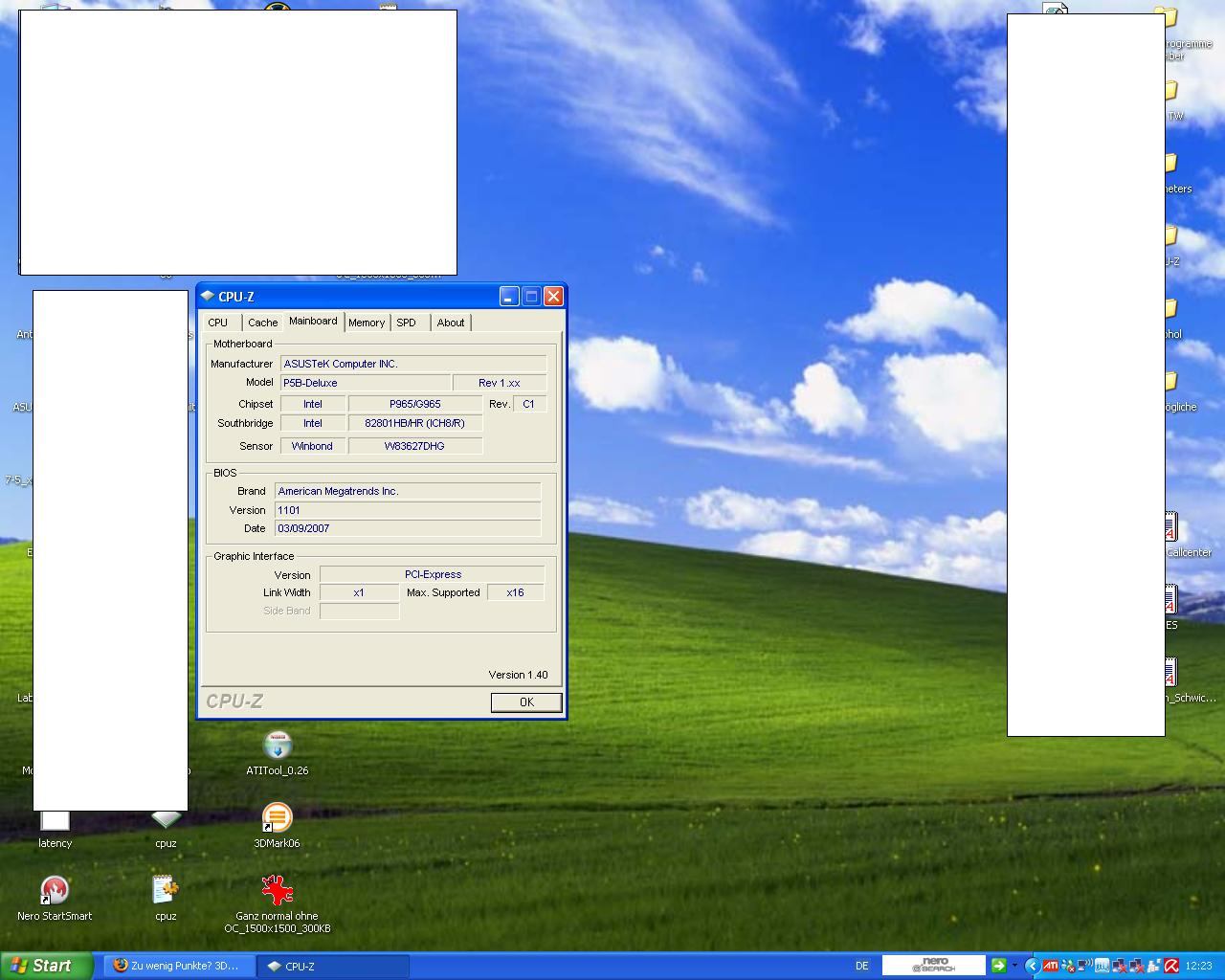Viewport: 1225px width, 980px height.
Task: Click the red Avira umbrella tray icon
Action: tap(1171, 966)
